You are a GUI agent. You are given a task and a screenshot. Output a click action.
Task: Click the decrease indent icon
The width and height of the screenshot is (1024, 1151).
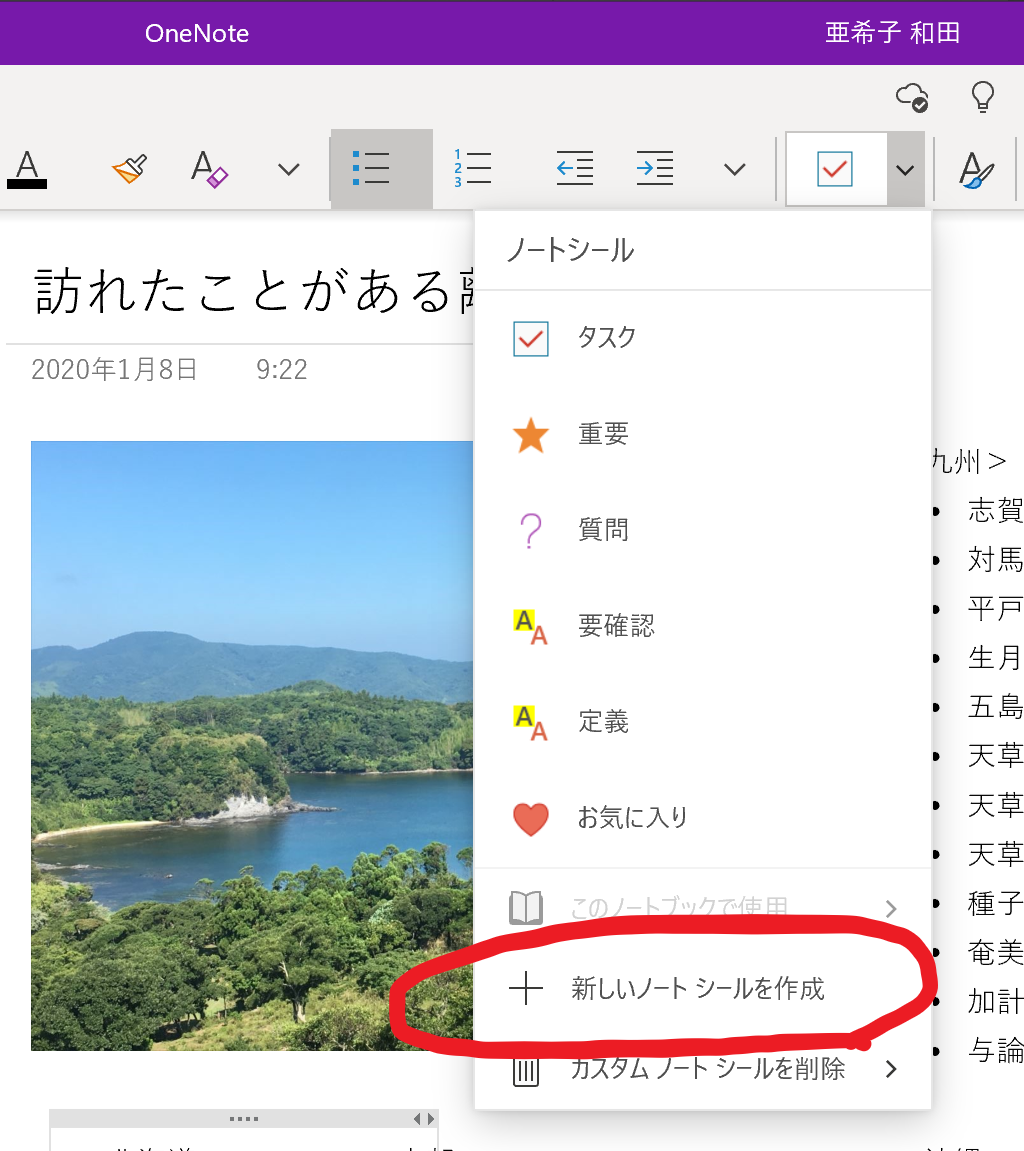pyautogui.click(x=574, y=169)
